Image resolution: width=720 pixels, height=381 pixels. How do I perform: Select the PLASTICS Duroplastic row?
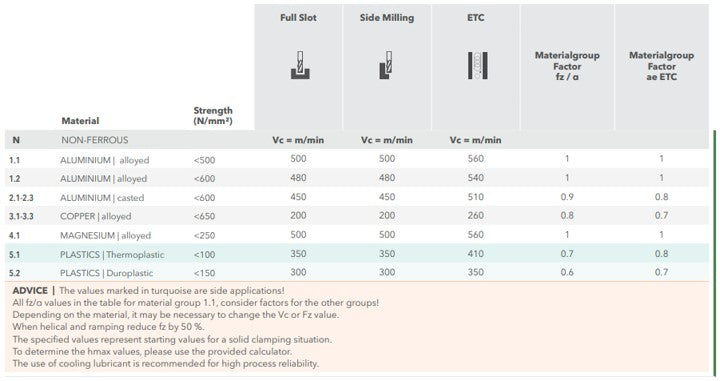click(357, 273)
